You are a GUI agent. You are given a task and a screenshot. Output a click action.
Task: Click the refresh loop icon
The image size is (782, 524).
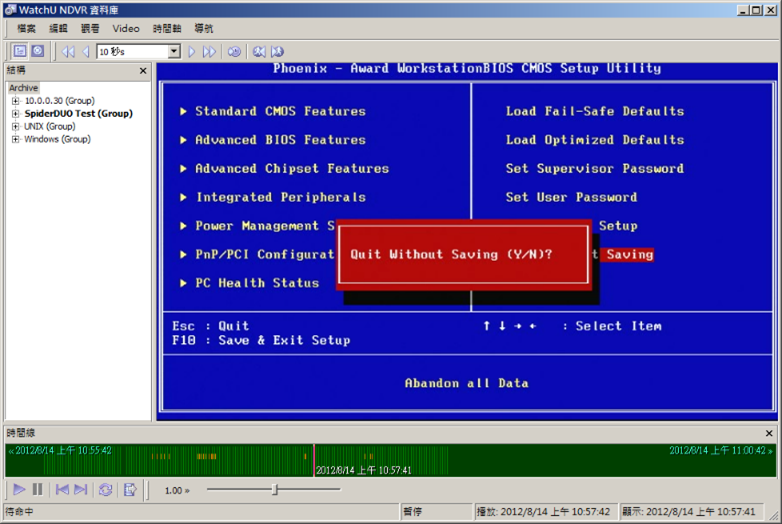click(x=105, y=489)
